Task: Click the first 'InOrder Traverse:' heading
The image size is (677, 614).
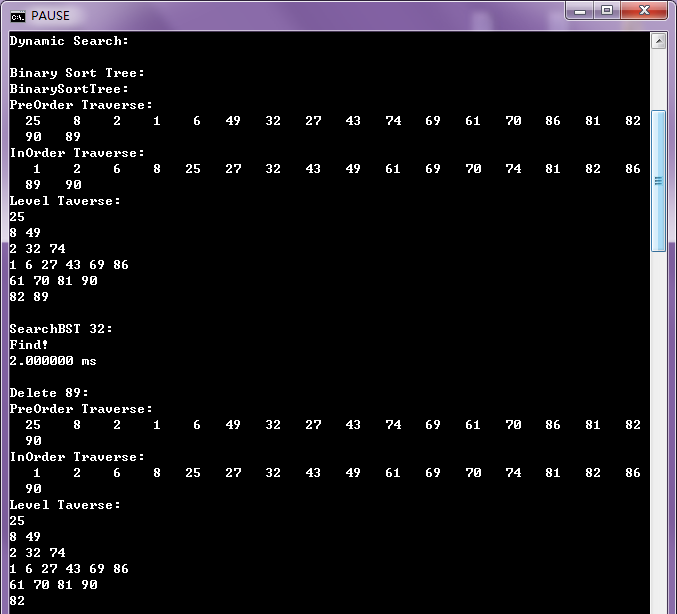Action: pyautogui.click(x=77, y=153)
